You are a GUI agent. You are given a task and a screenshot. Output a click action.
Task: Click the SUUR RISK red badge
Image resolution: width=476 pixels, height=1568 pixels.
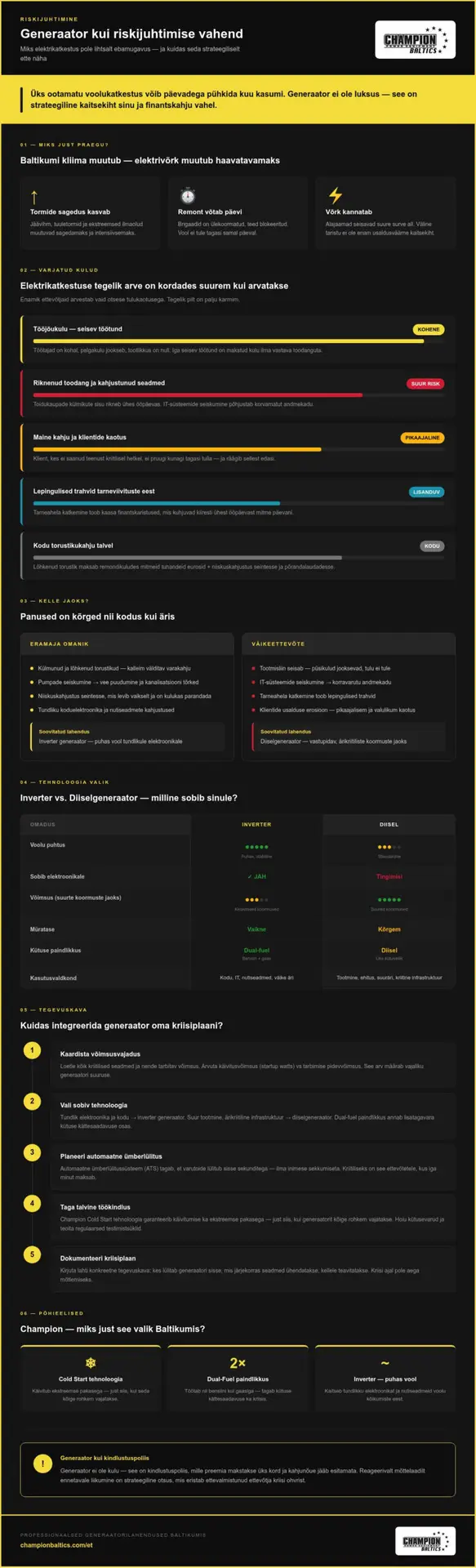[425, 384]
